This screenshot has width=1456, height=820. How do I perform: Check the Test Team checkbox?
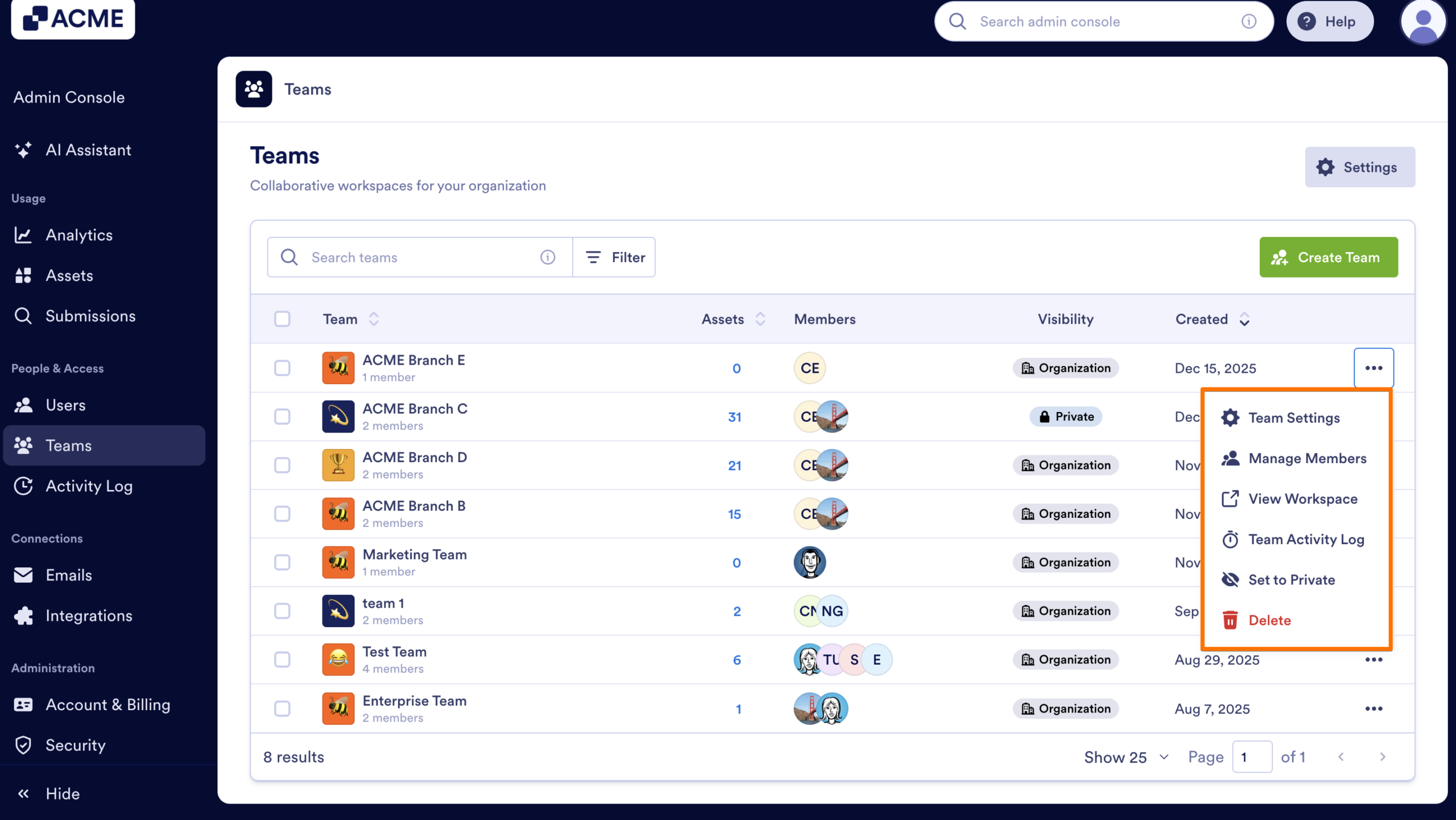pos(282,660)
